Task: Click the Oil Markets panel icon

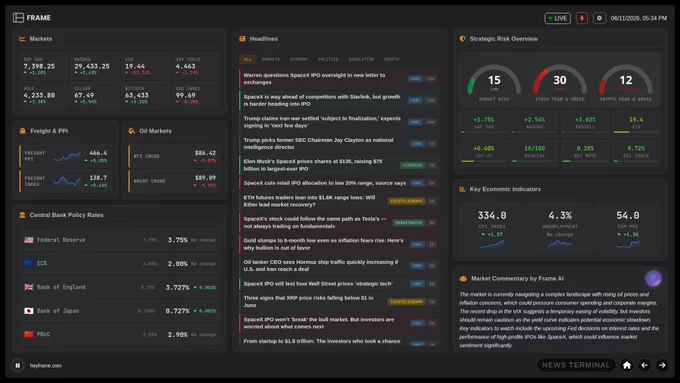Action: coord(131,131)
